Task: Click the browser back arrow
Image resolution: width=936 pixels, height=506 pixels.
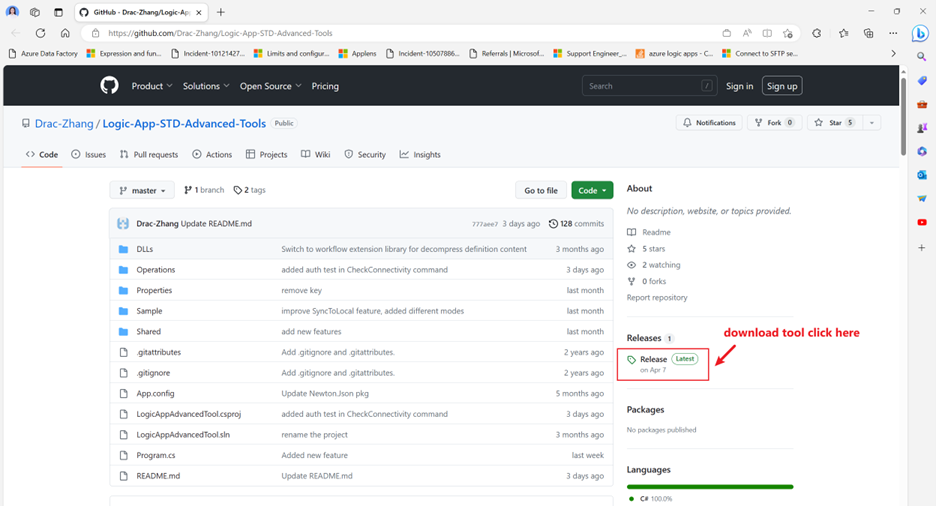Action: pyautogui.click(x=16, y=33)
